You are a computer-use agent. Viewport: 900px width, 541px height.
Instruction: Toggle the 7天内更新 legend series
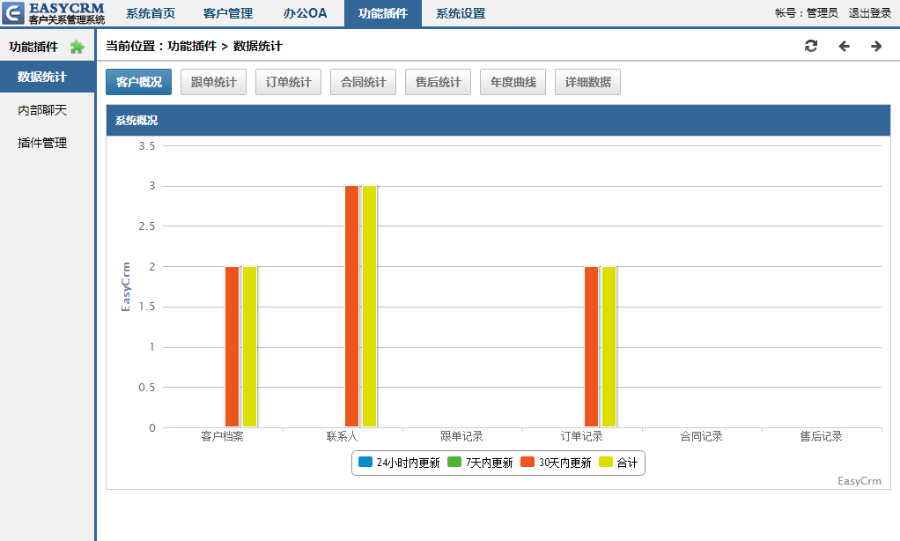[x=480, y=462]
